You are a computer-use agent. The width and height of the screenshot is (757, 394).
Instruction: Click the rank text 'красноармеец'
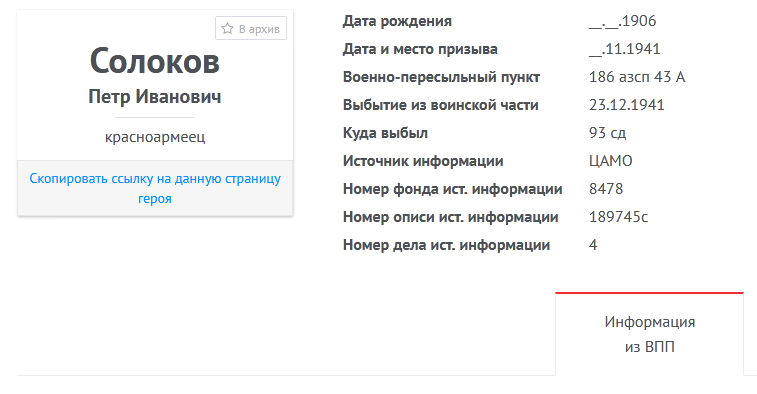[155, 137]
